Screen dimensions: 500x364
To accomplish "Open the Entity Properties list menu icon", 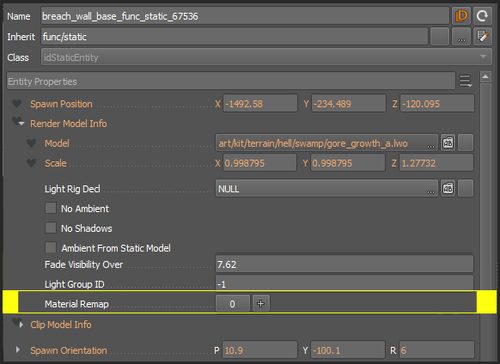I will click(x=465, y=81).
